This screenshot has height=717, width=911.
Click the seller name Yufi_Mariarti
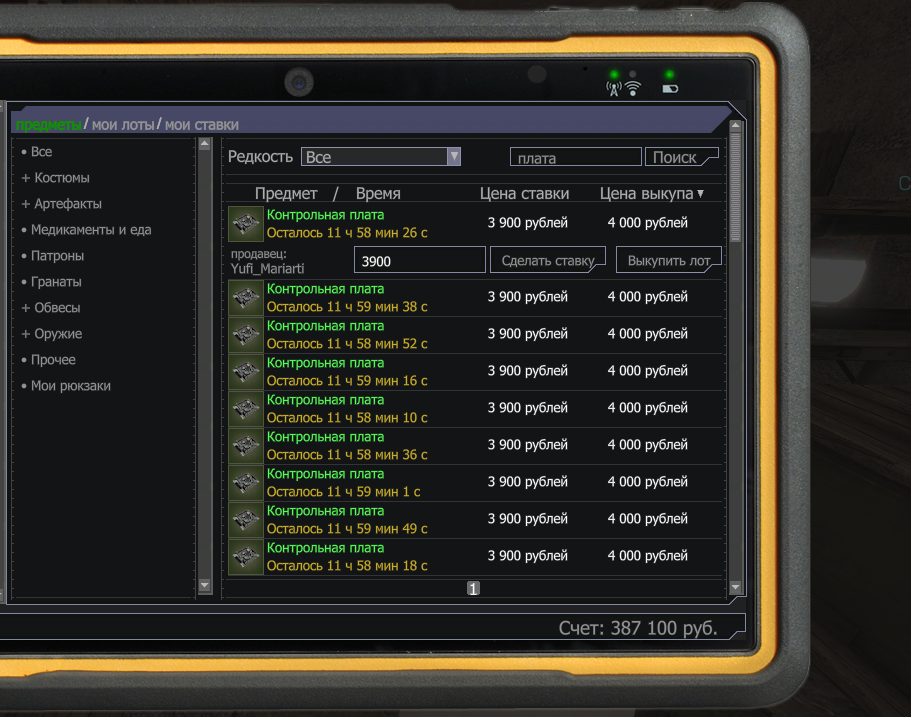point(267,268)
